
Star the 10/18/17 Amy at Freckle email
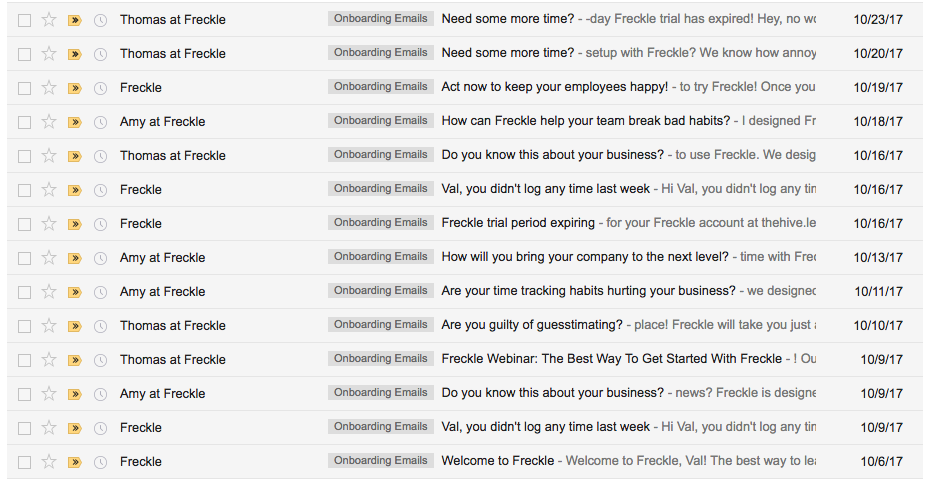point(49,122)
